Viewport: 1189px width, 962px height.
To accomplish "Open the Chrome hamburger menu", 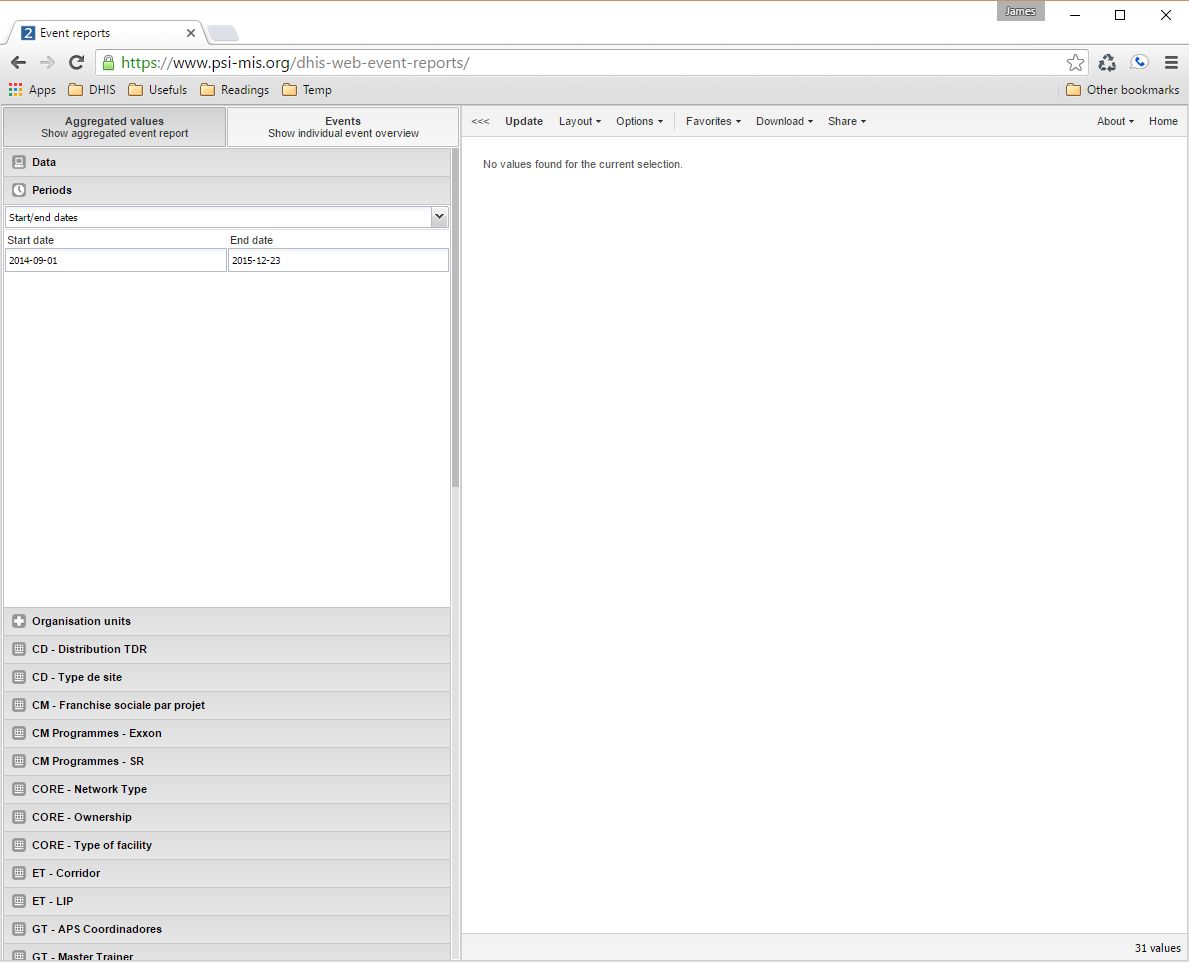I will click(x=1171, y=63).
